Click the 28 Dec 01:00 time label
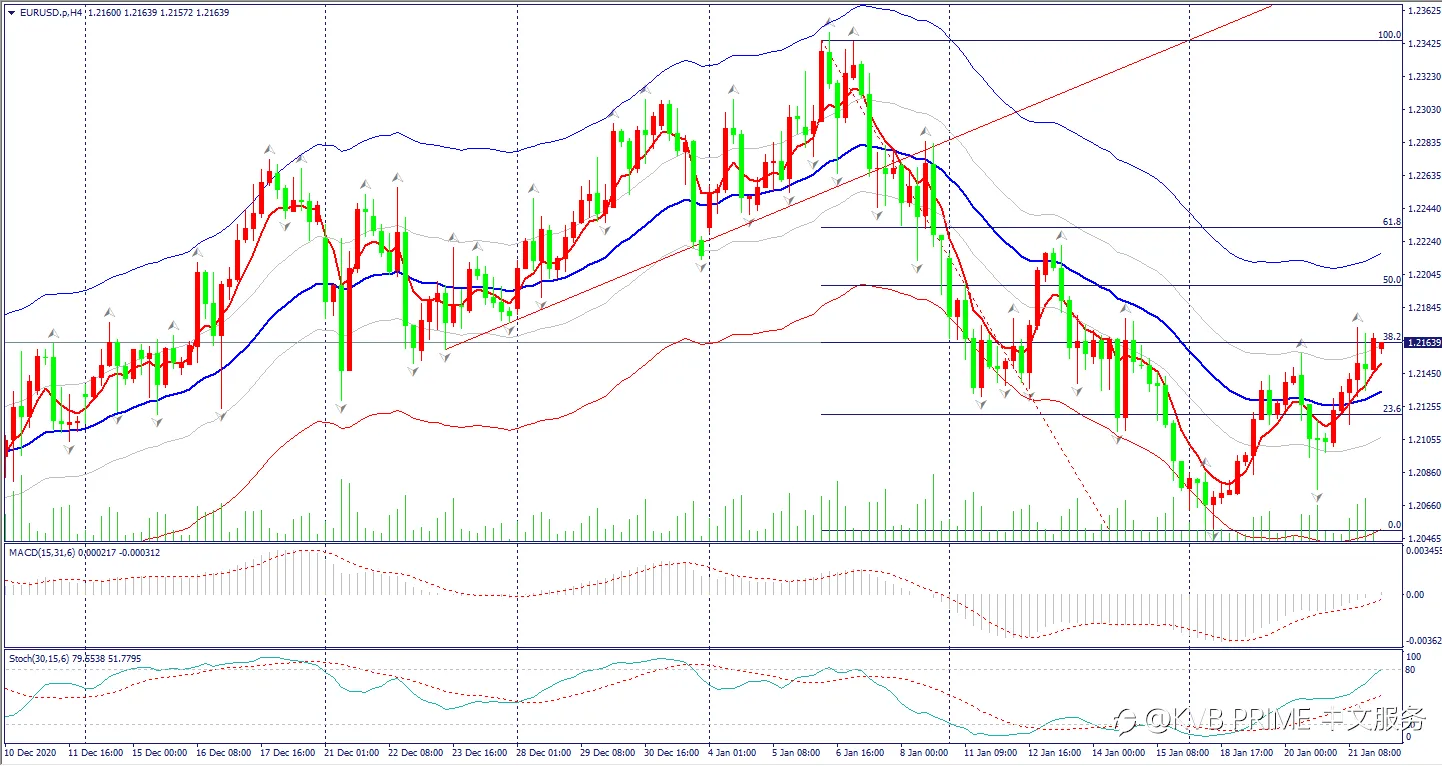Viewport: 1442px width, 766px height. point(544,751)
